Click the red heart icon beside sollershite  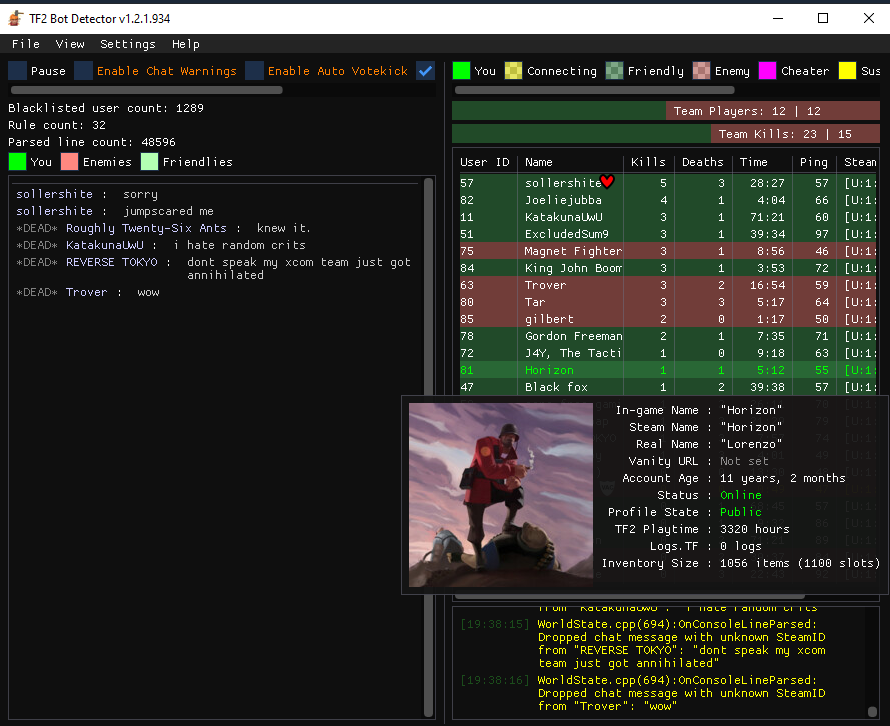[607, 182]
